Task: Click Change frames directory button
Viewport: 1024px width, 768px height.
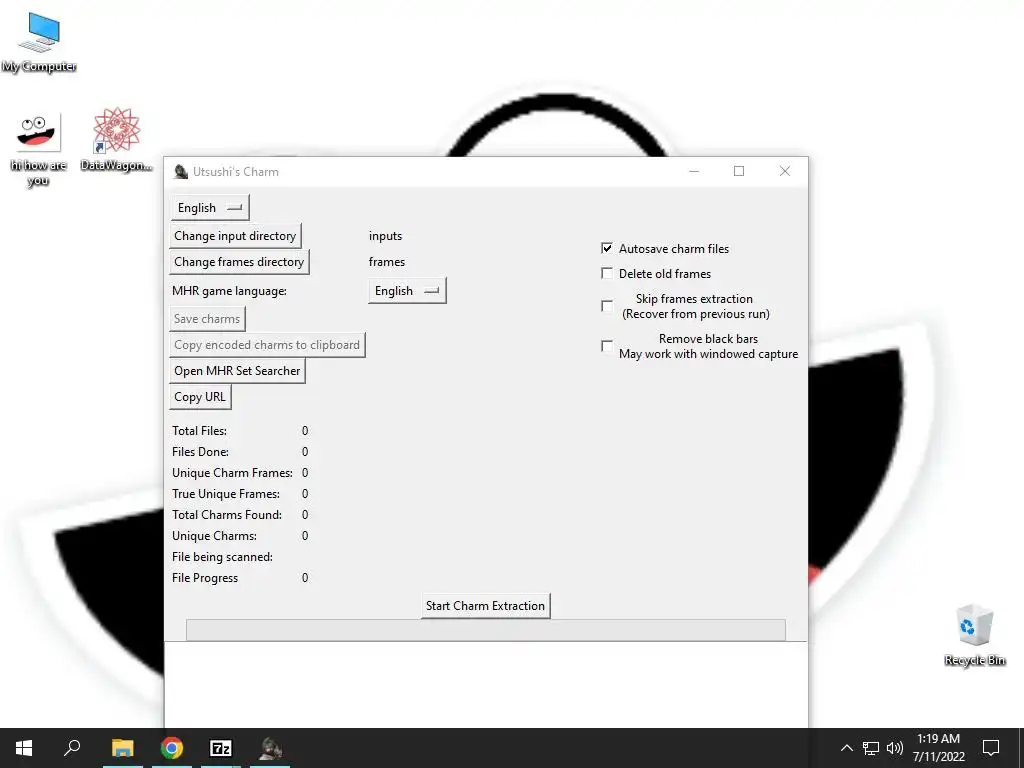Action: 239,262
